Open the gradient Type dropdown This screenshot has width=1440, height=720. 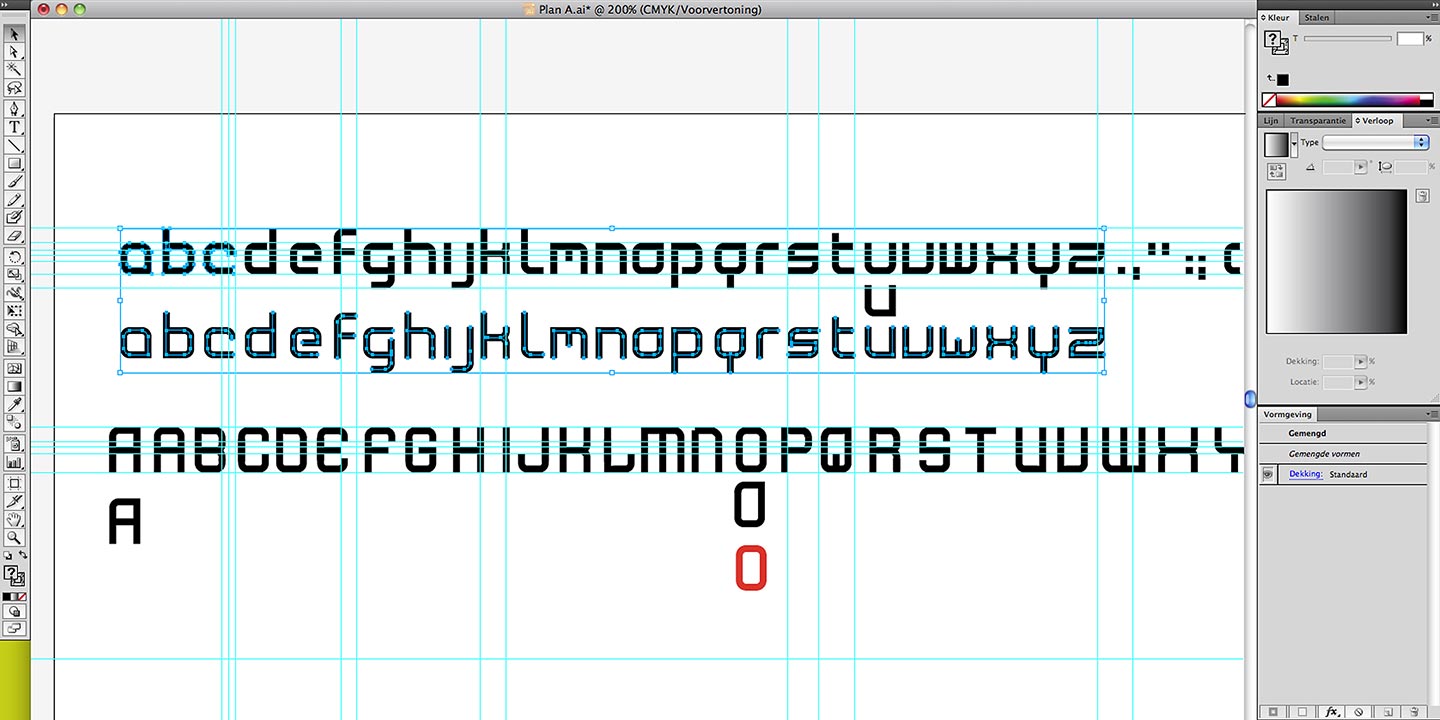(1376, 143)
